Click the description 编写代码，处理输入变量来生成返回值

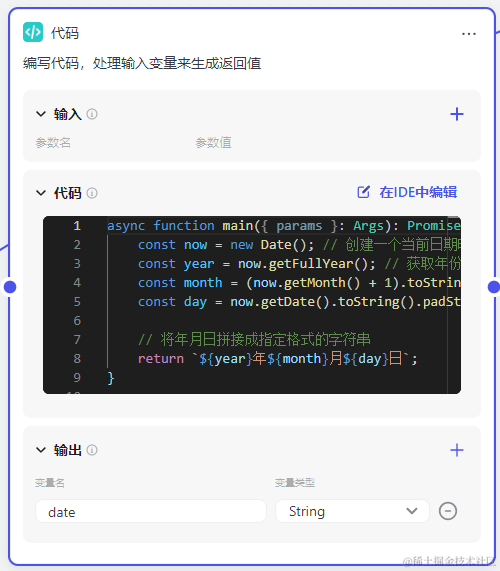tap(142, 63)
